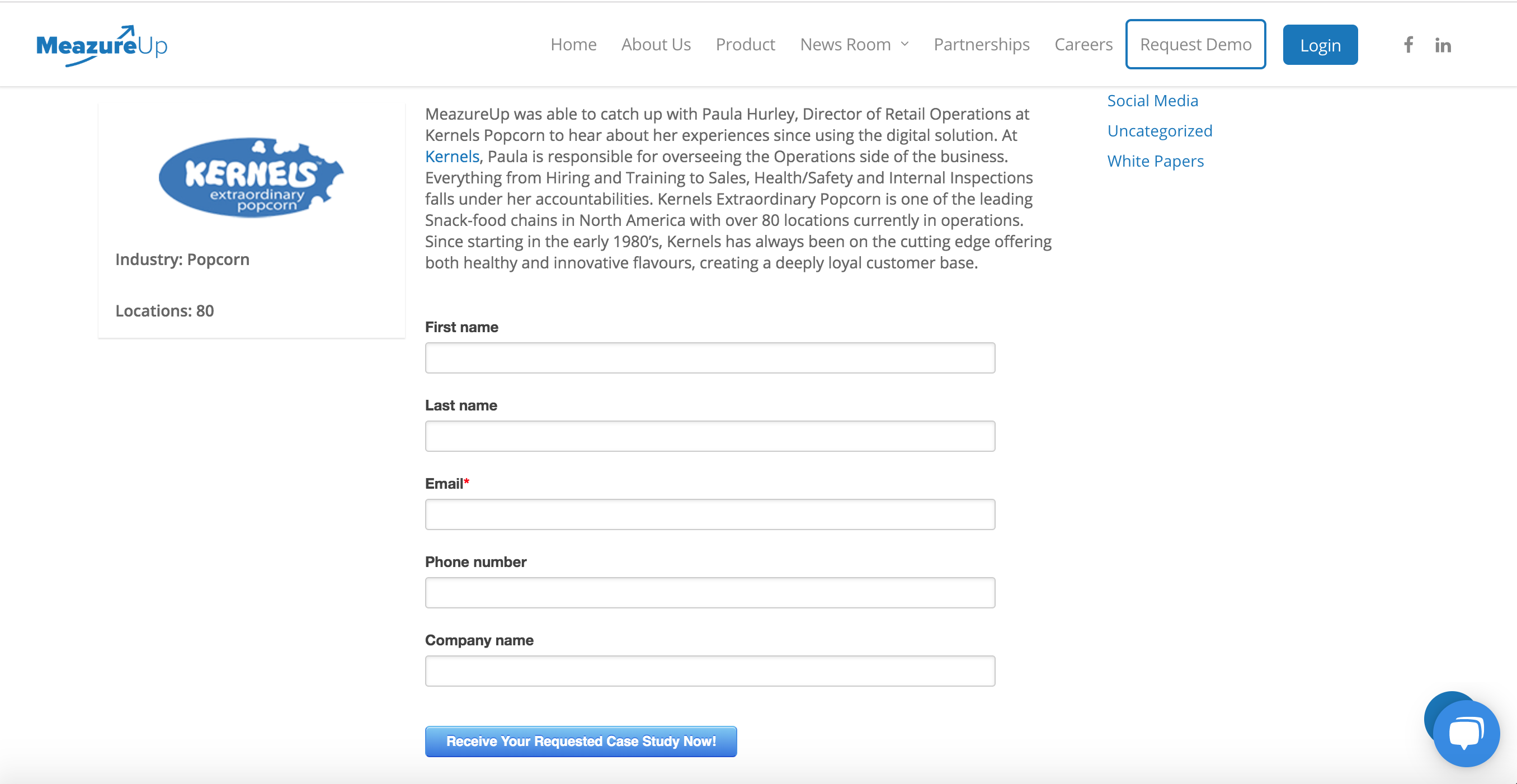
Task: Select the Partnerships navigation tab
Action: point(982,43)
